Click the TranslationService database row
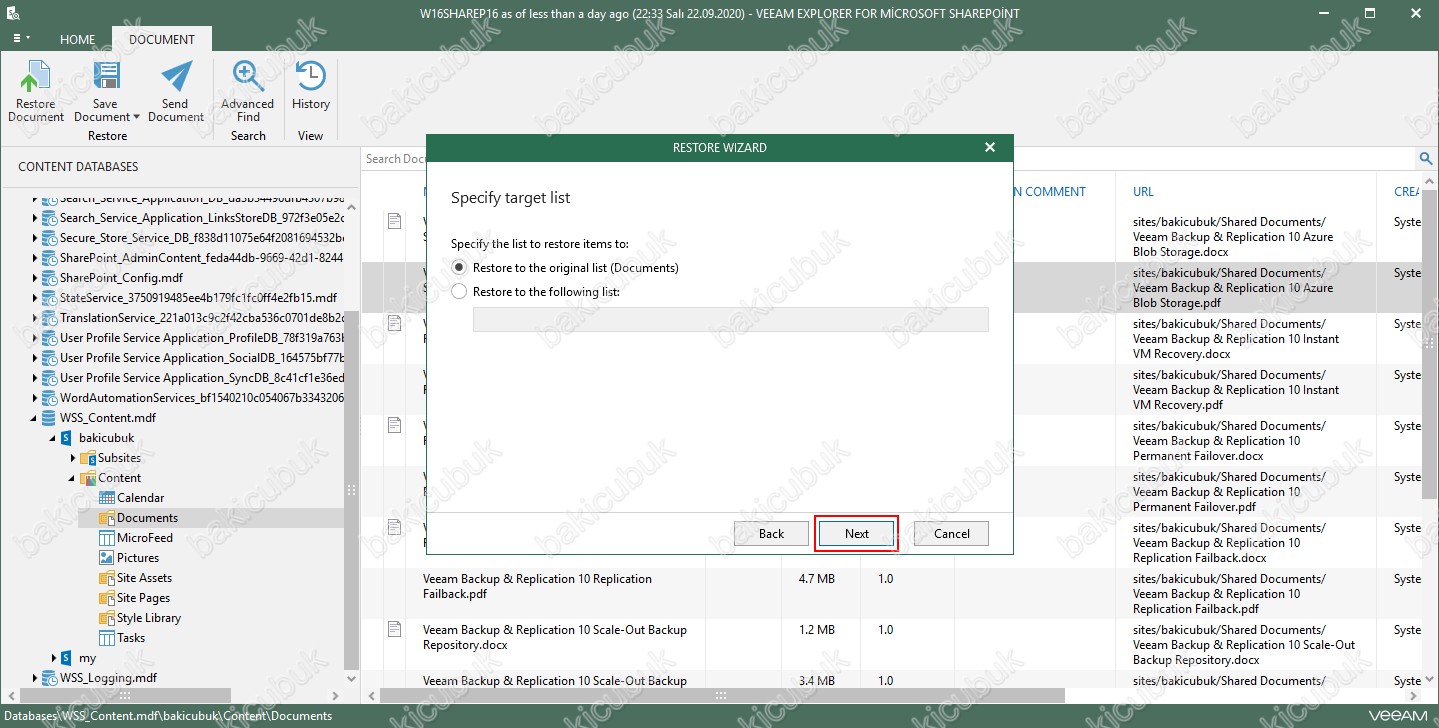The image size is (1439, 728). click(x=203, y=318)
